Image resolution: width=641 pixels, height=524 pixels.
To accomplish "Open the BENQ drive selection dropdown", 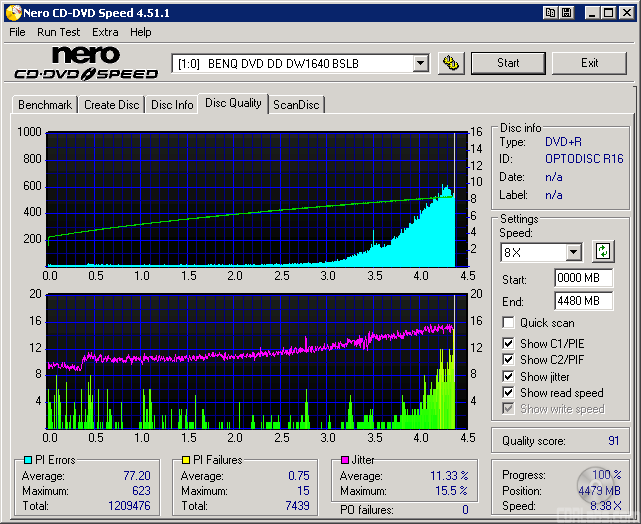I will coord(420,64).
